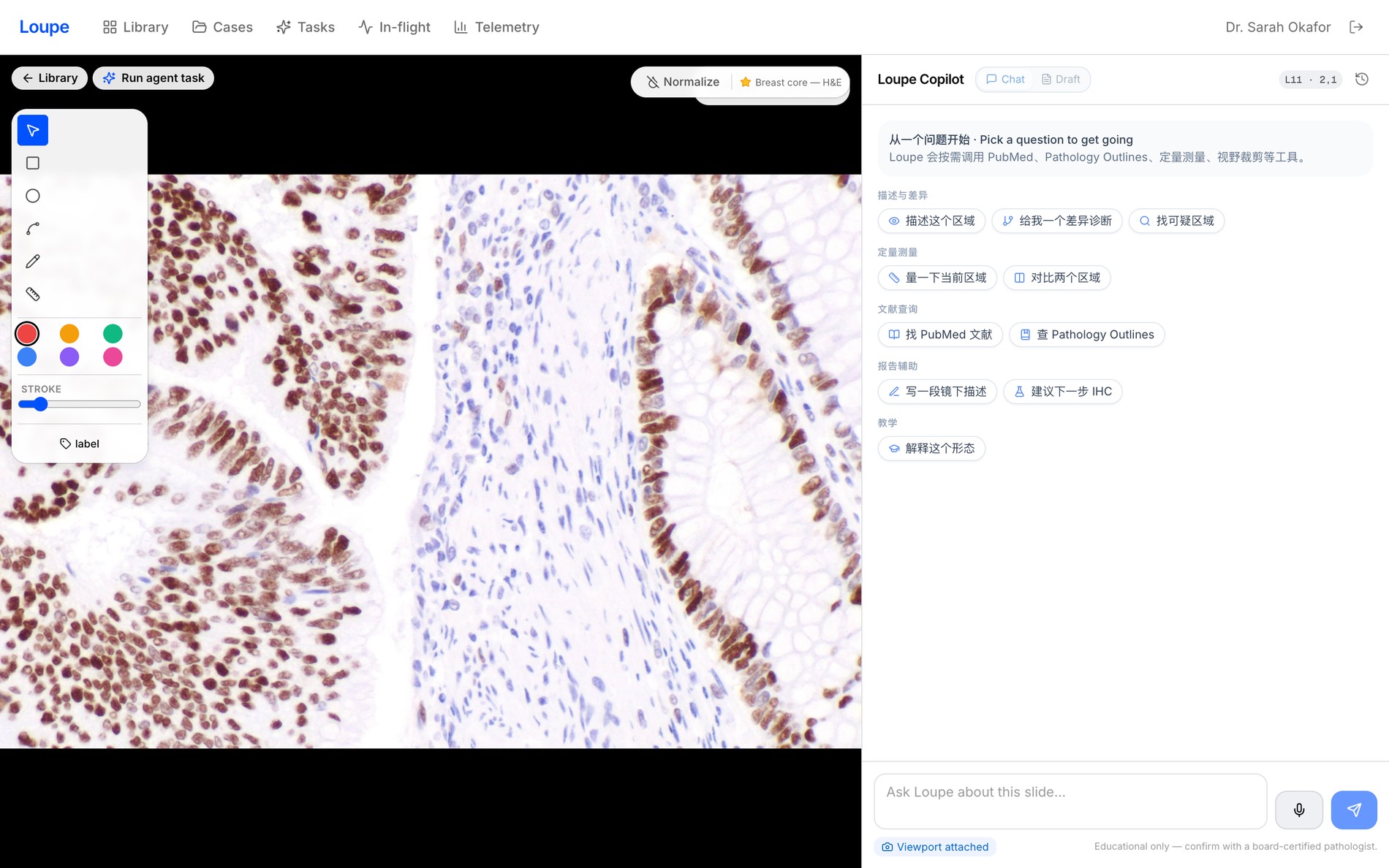This screenshot has height=868, width=1389.
Task: Pick the purple annotation color
Action: (x=69, y=357)
